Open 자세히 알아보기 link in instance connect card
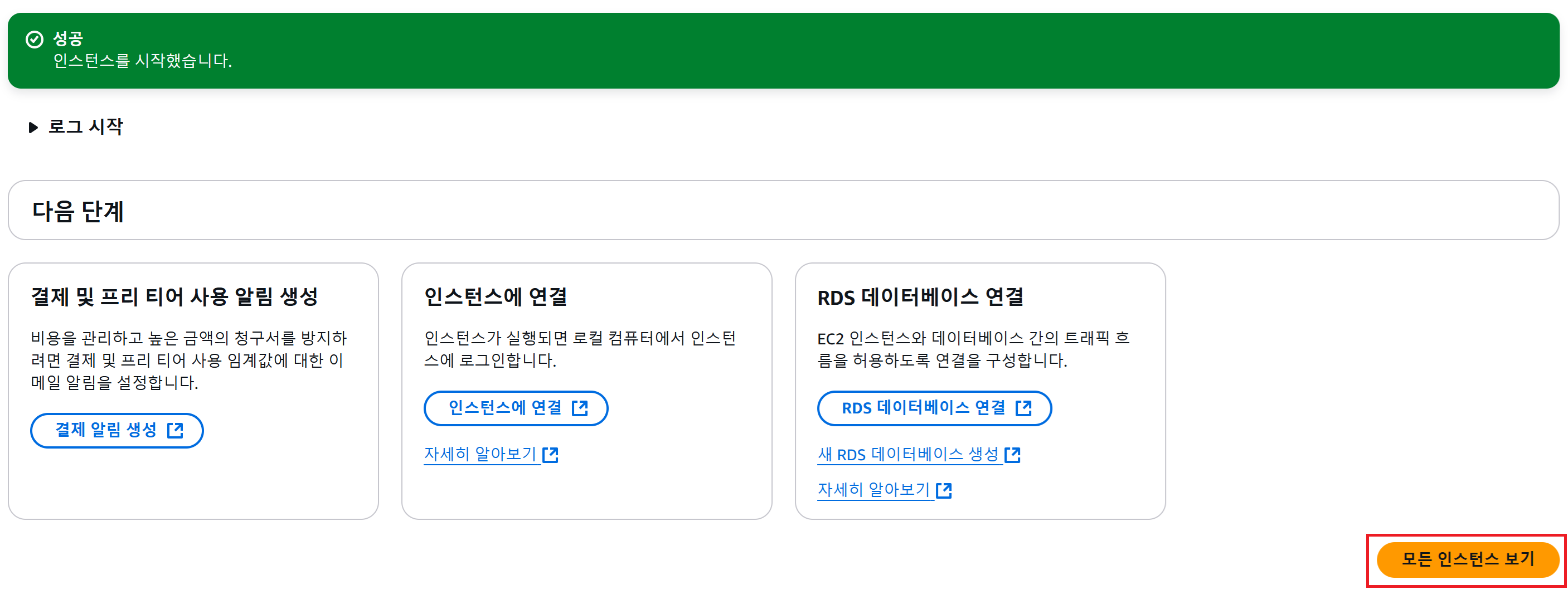The width and height of the screenshot is (1568, 604). (480, 454)
